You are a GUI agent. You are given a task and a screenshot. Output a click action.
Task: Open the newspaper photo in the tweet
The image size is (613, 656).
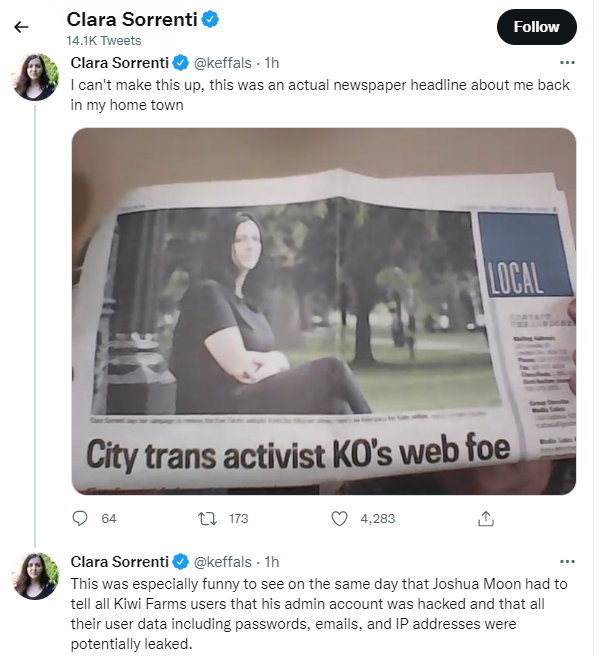tap(324, 310)
